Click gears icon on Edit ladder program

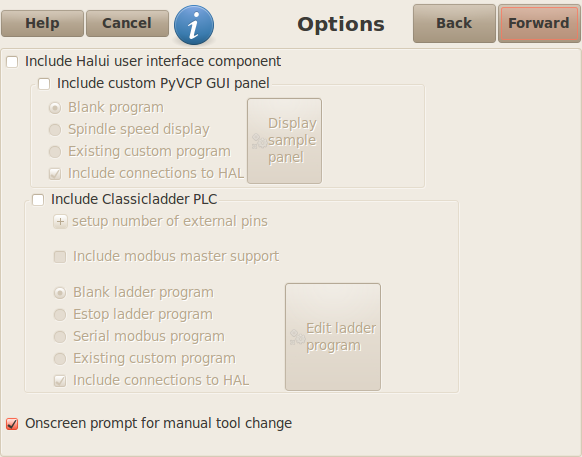[x=297, y=337]
